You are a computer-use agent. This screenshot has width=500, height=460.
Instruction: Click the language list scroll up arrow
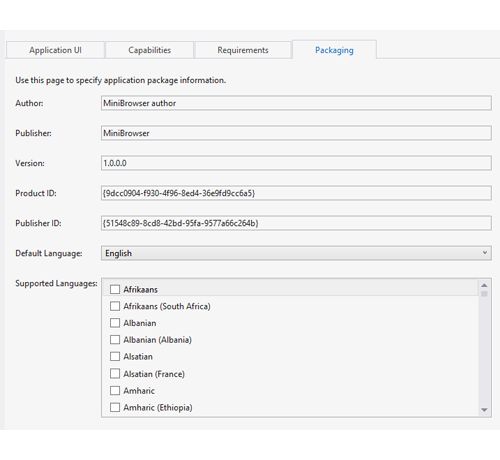coord(484,285)
